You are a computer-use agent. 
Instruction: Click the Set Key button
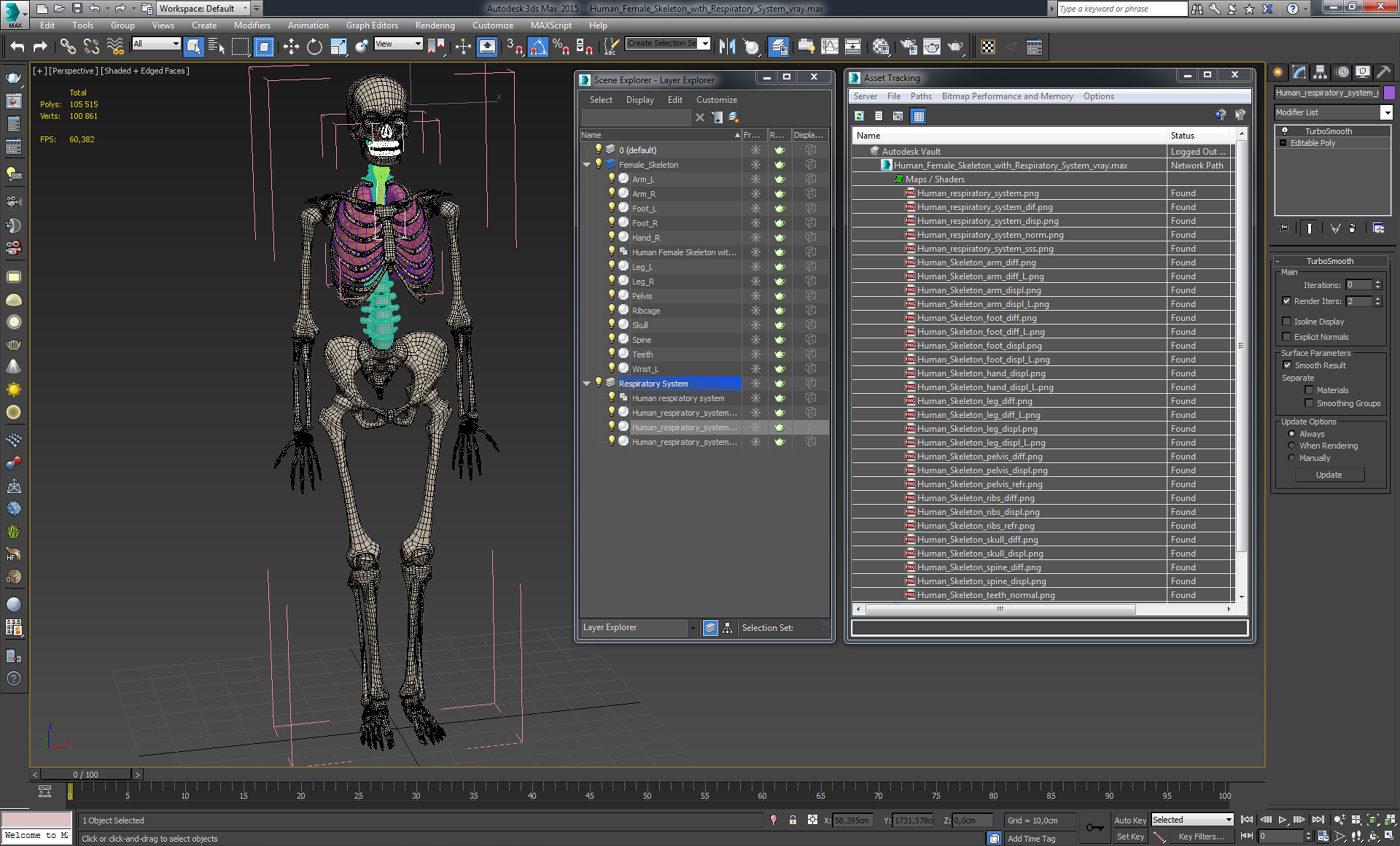[x=1130, y=837]
